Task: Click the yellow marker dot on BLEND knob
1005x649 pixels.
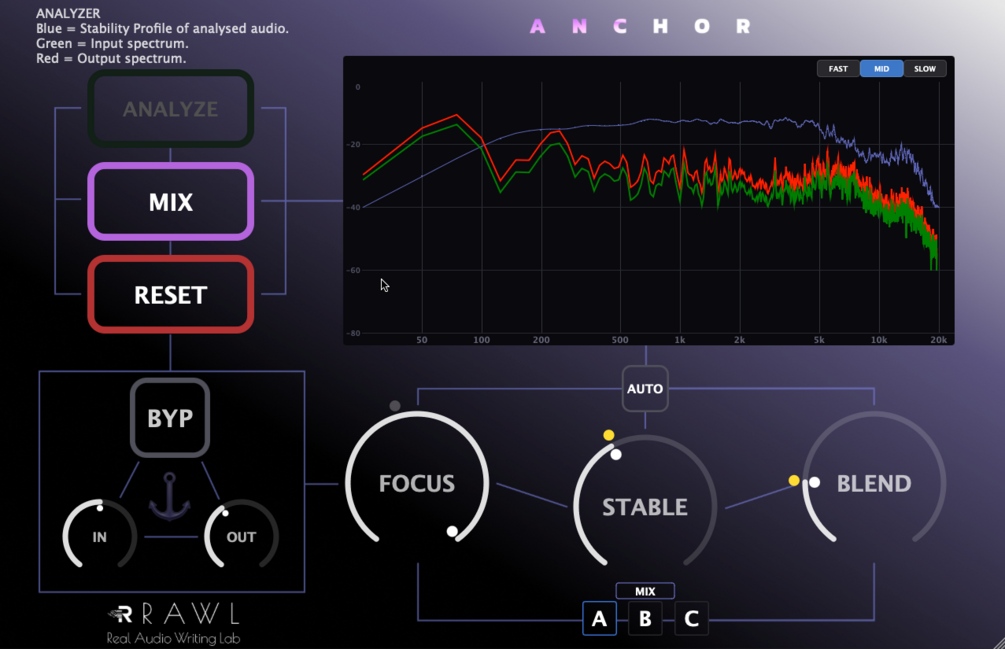Action: [x=794, y=480]
